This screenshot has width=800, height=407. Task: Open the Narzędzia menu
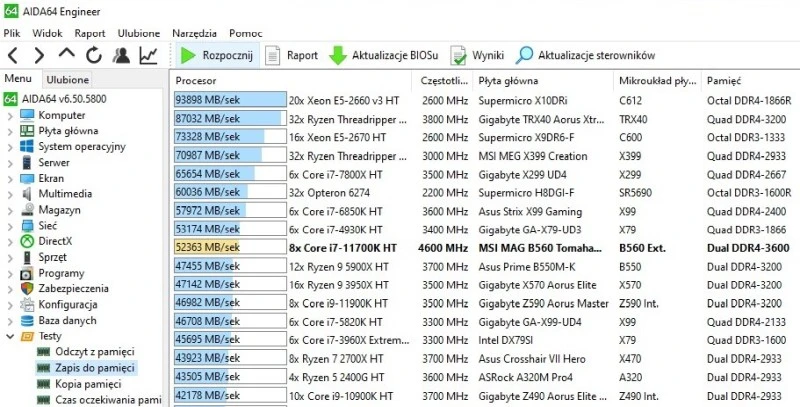[x=194, y=33]
